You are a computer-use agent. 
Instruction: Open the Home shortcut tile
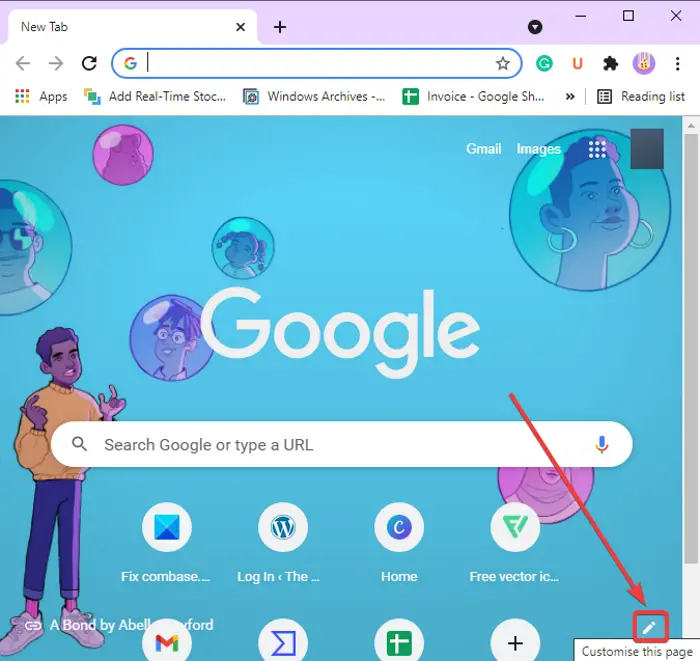point(399,544)
